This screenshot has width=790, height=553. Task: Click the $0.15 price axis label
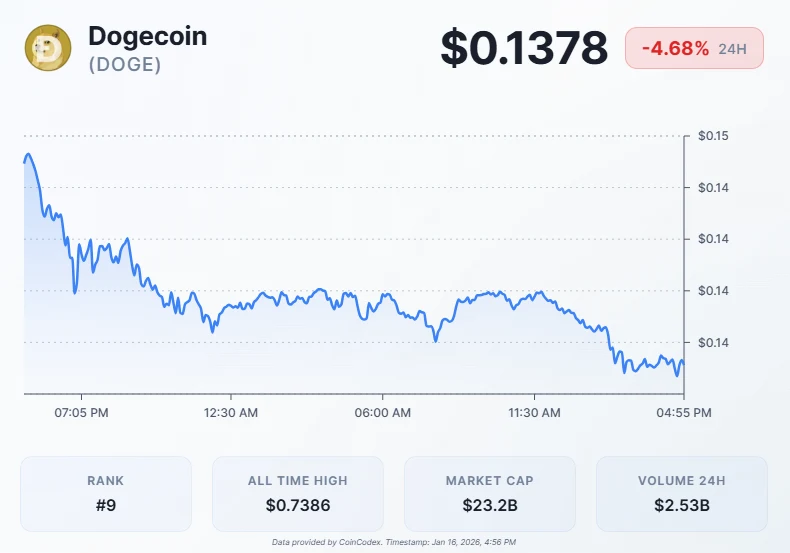tap(713, 136)
